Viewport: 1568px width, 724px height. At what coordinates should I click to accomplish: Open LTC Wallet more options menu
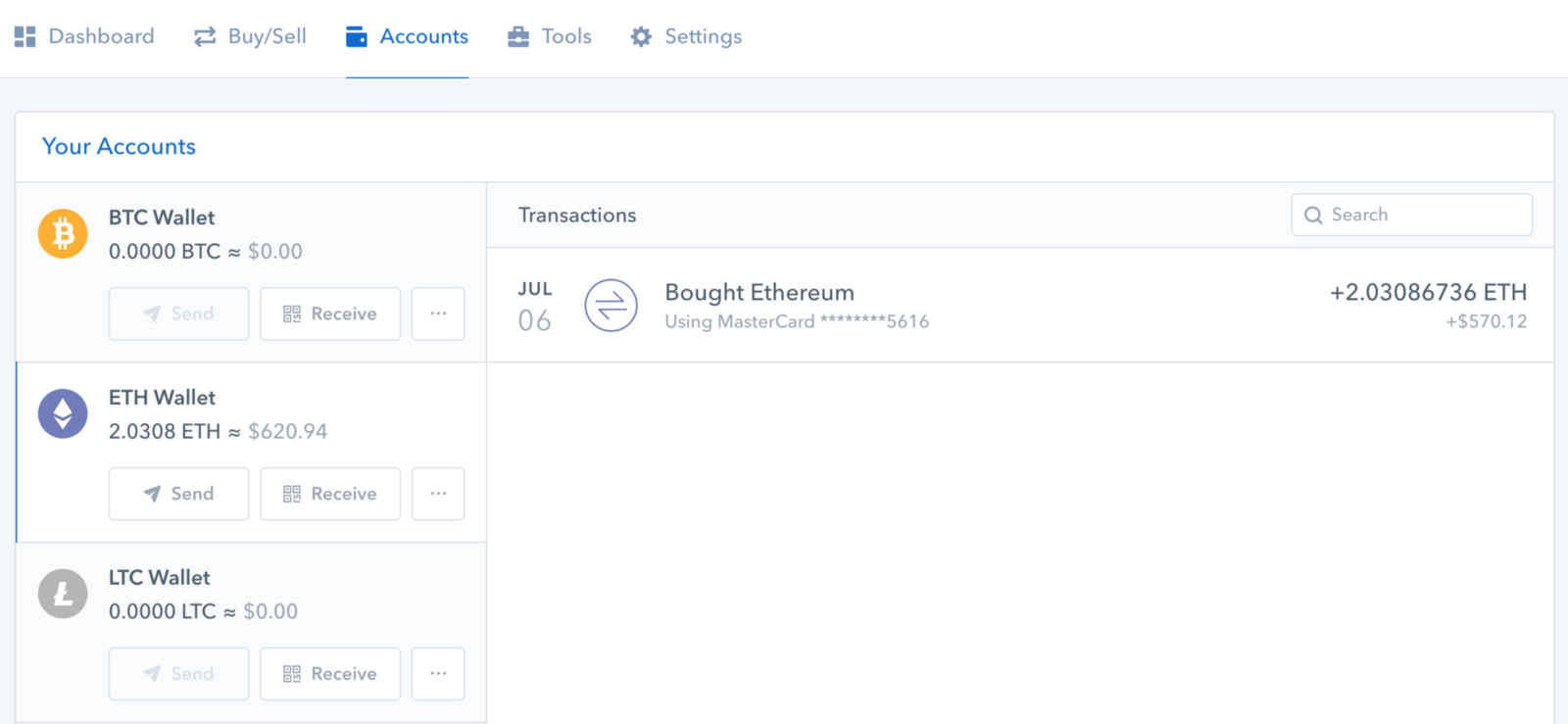438,674
